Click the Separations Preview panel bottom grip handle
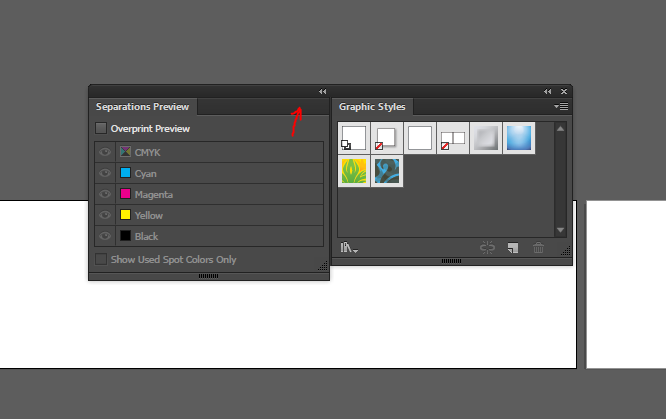The height and width of the screenshot is (419, 666). tap(209, 276)
